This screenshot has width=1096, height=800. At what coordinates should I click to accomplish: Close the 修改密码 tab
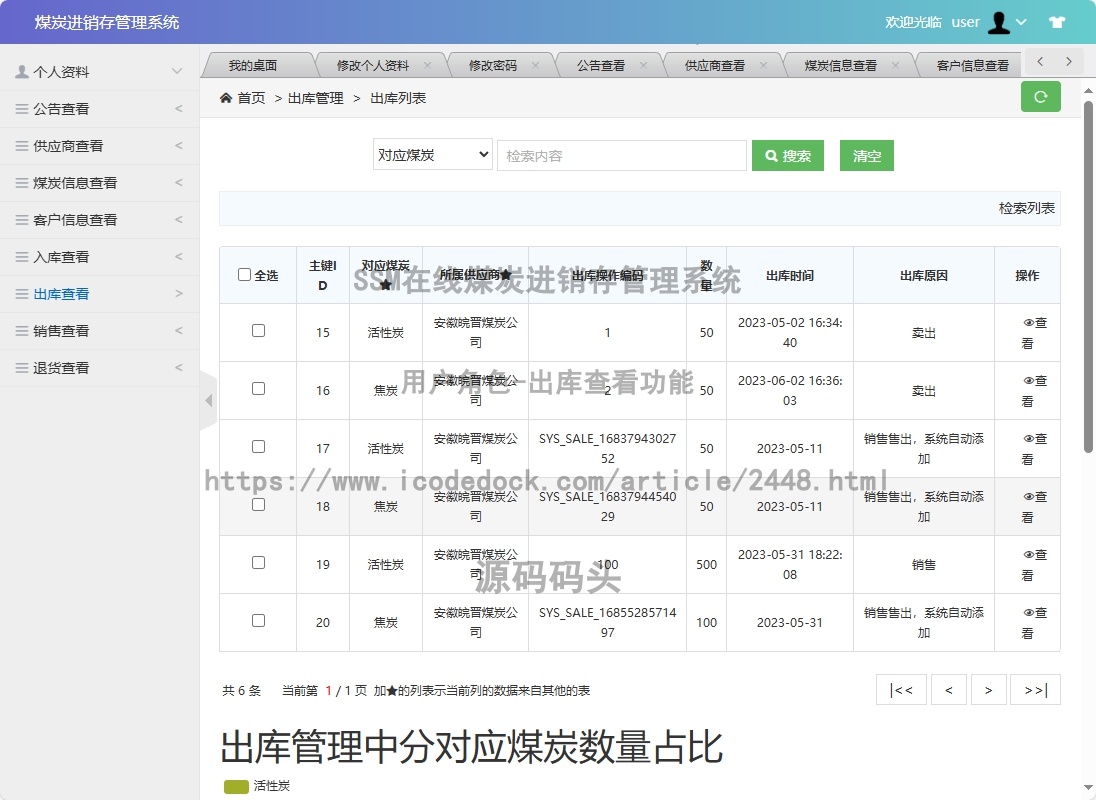(535, 65)
